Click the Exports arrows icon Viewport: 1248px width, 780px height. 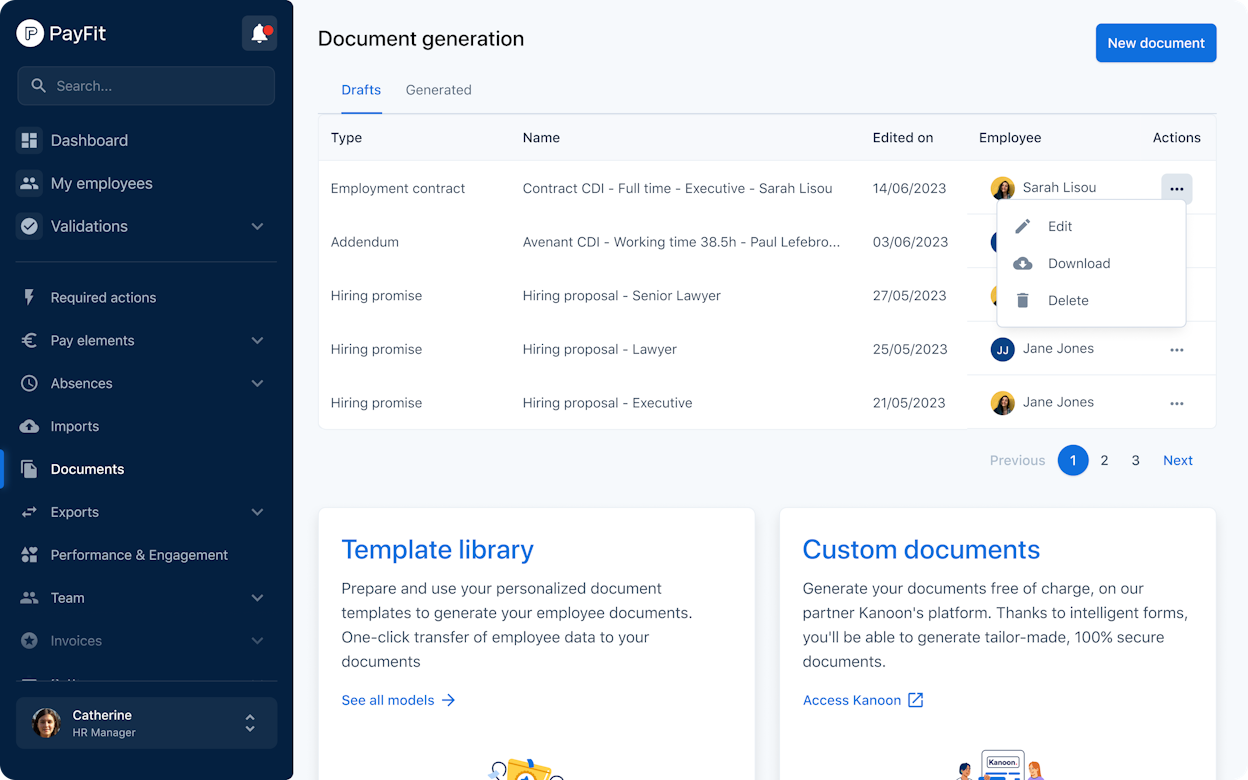pos(29,512)
